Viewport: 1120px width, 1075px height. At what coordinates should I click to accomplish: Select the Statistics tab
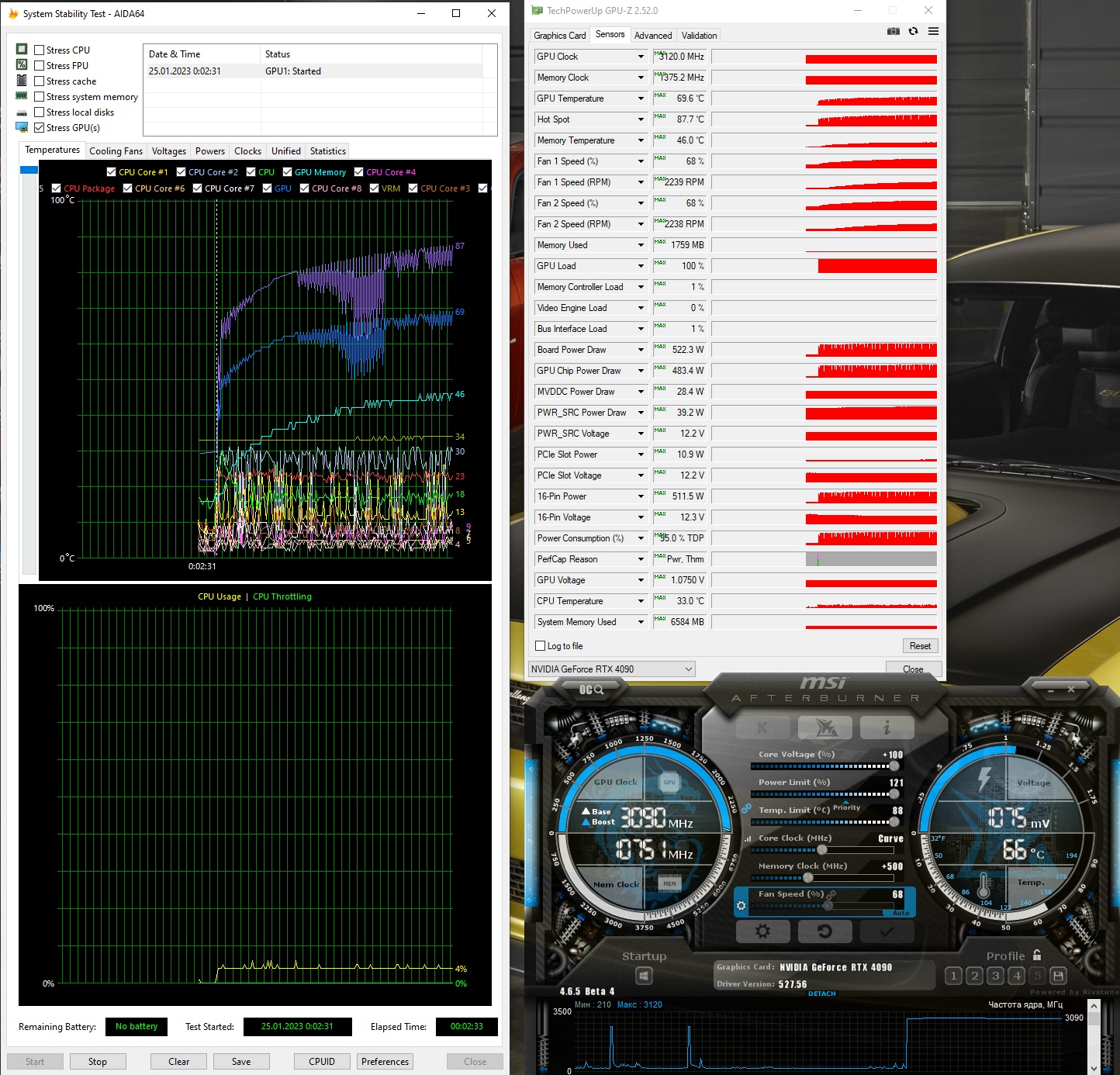328,151
